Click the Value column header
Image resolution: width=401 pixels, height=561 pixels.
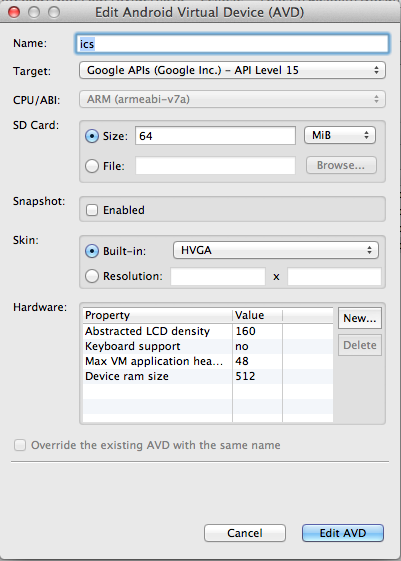pos(257,315)
